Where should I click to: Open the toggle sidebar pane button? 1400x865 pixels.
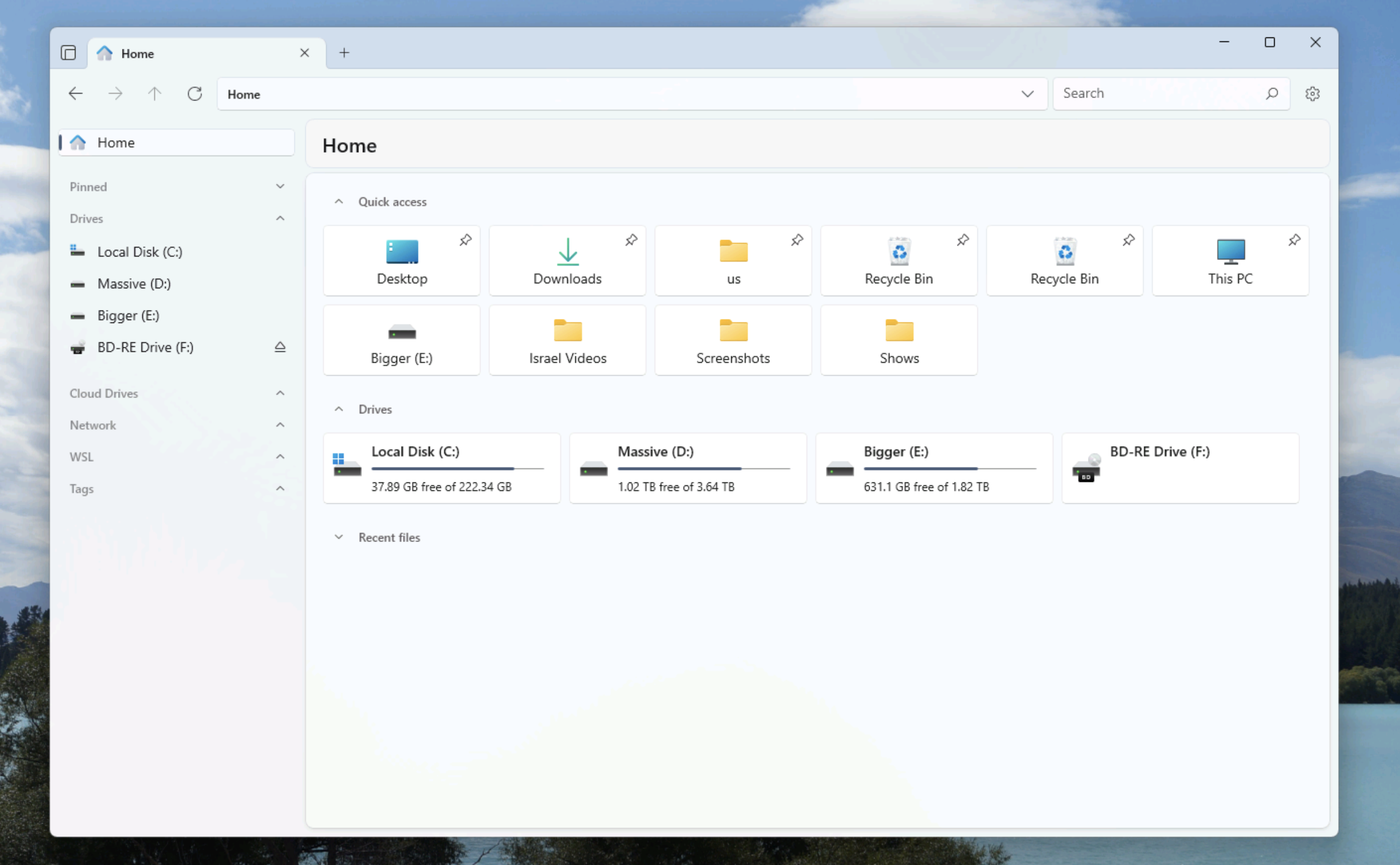click(68, 52)
